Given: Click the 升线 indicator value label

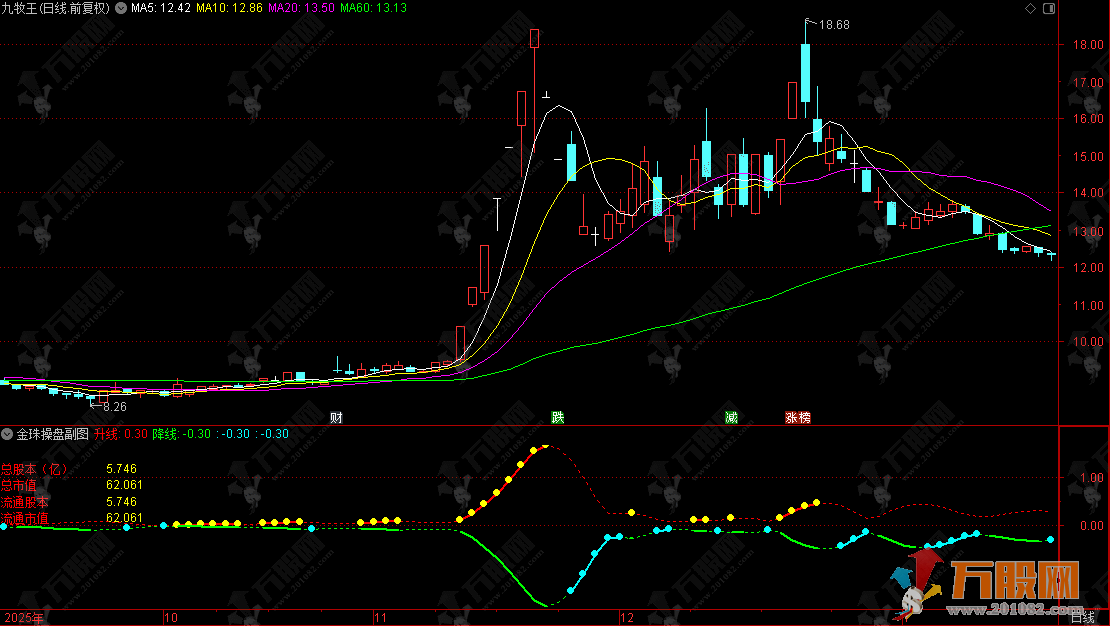Looking at the screenshot, I should (121, 434).
